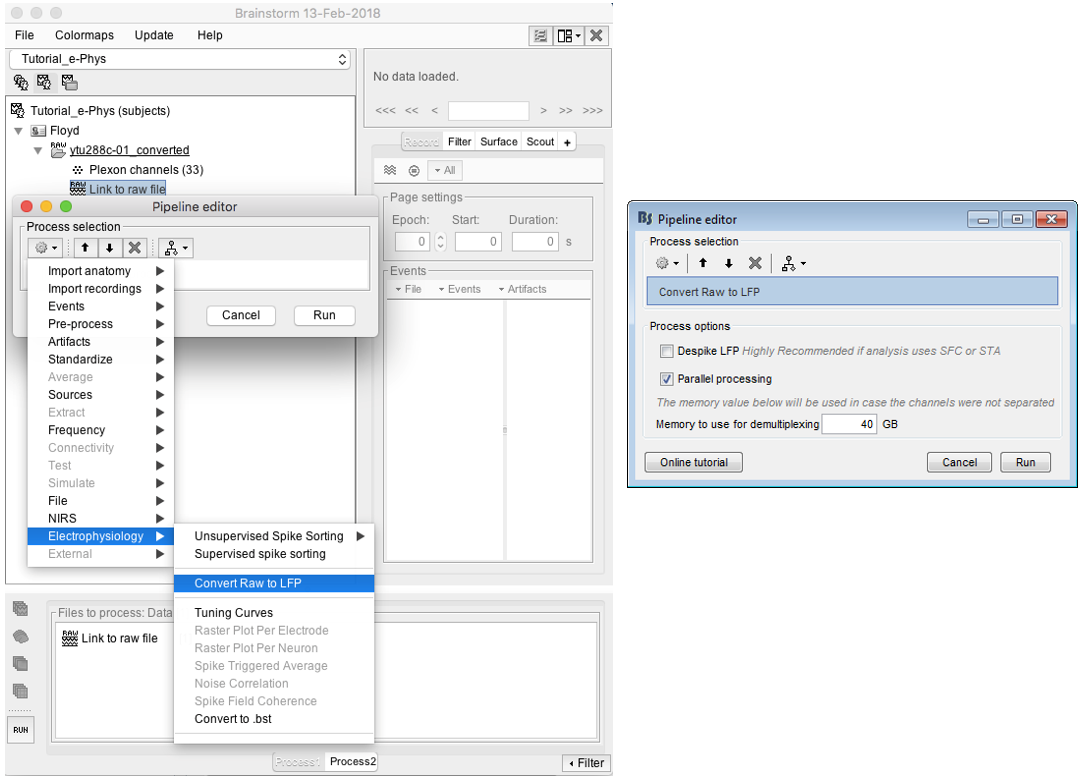The image size is (1084, 779).
Task: Cancel the Windows Pipeline editor
Action: [x=960, y=462]
